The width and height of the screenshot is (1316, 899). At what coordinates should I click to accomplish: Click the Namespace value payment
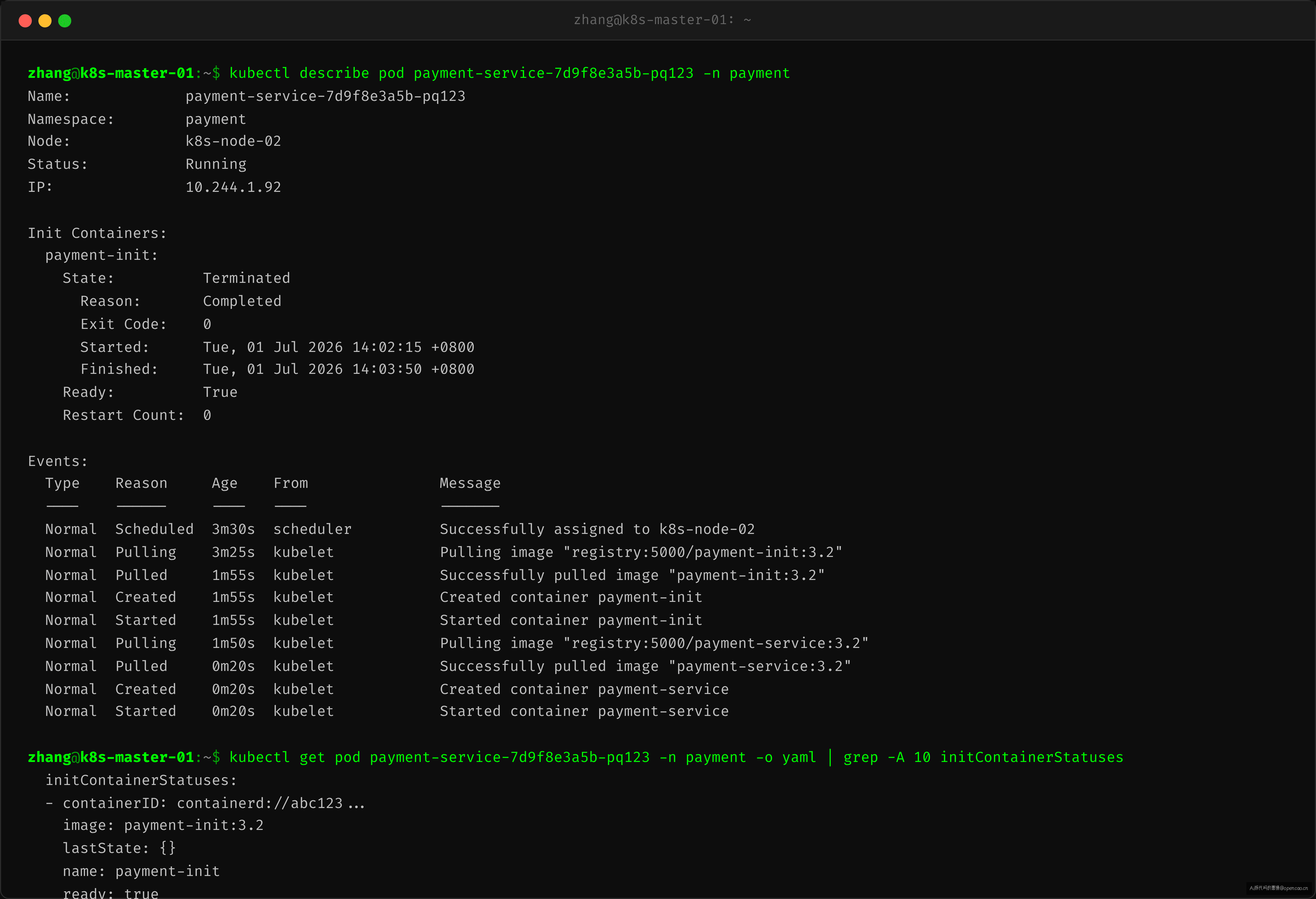click(x=216, y=119)
